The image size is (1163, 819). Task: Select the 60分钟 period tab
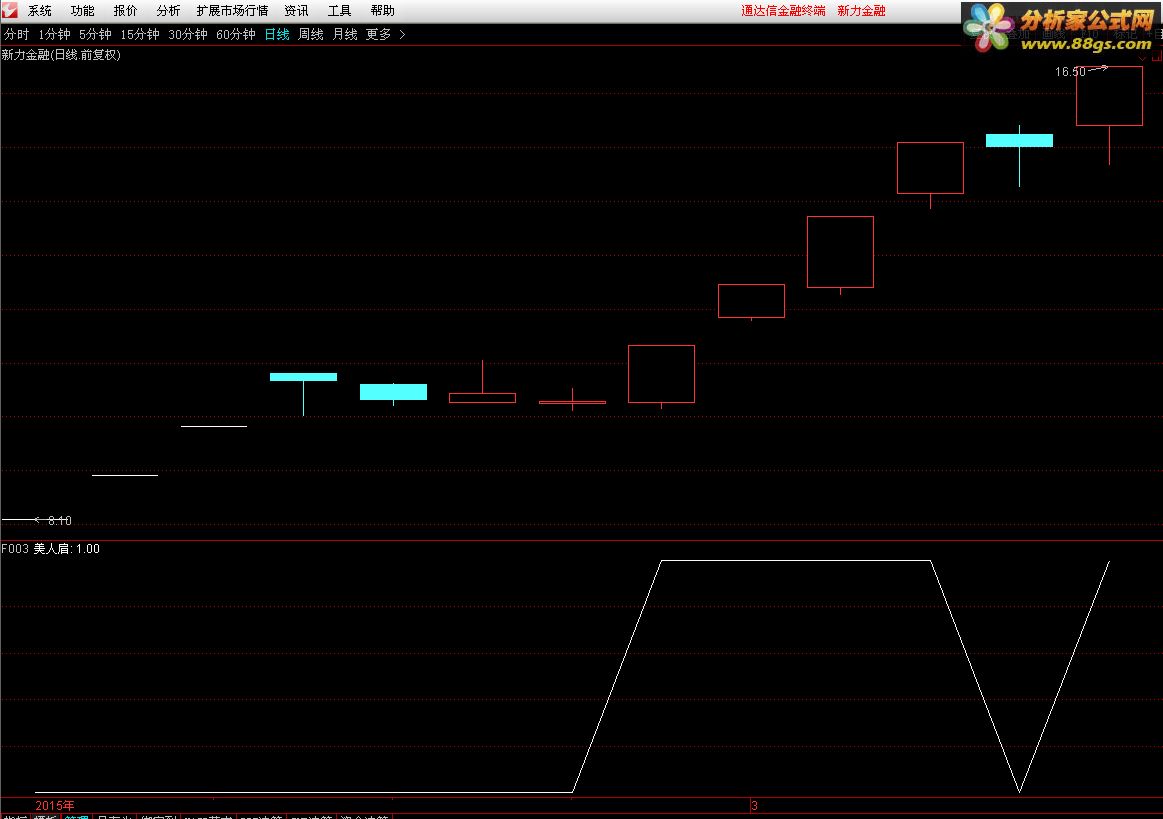pyautogui.click(x=236, y=34)
